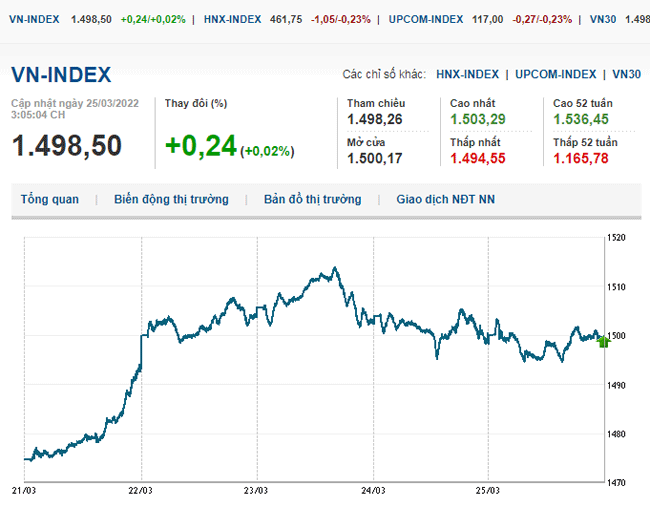Screen dimensions: 650x507
Task: Click the green up-arrow marker on the chart
Action: 603,341
